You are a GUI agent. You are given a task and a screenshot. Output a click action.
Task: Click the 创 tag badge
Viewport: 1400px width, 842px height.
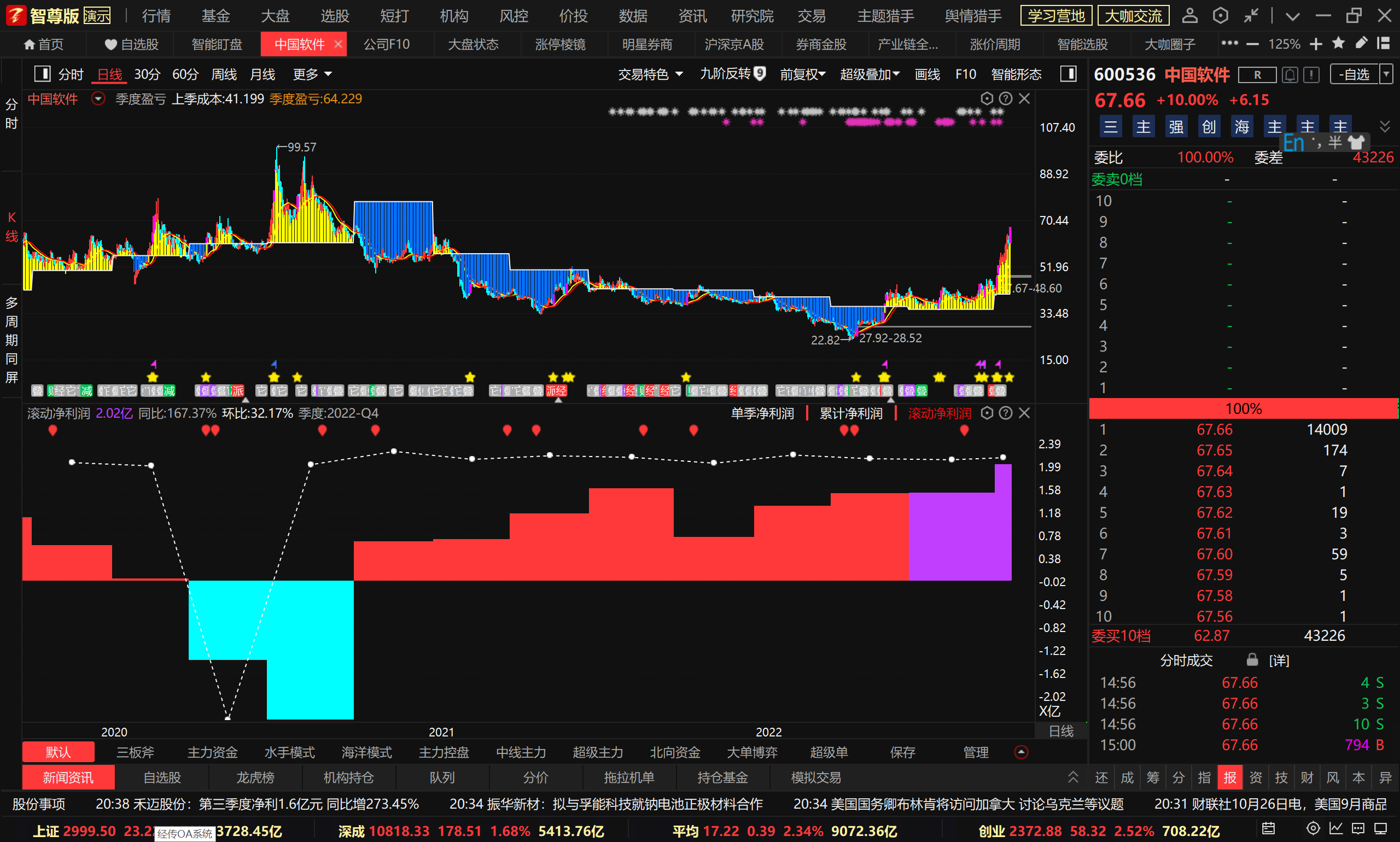coord(1209,126)
